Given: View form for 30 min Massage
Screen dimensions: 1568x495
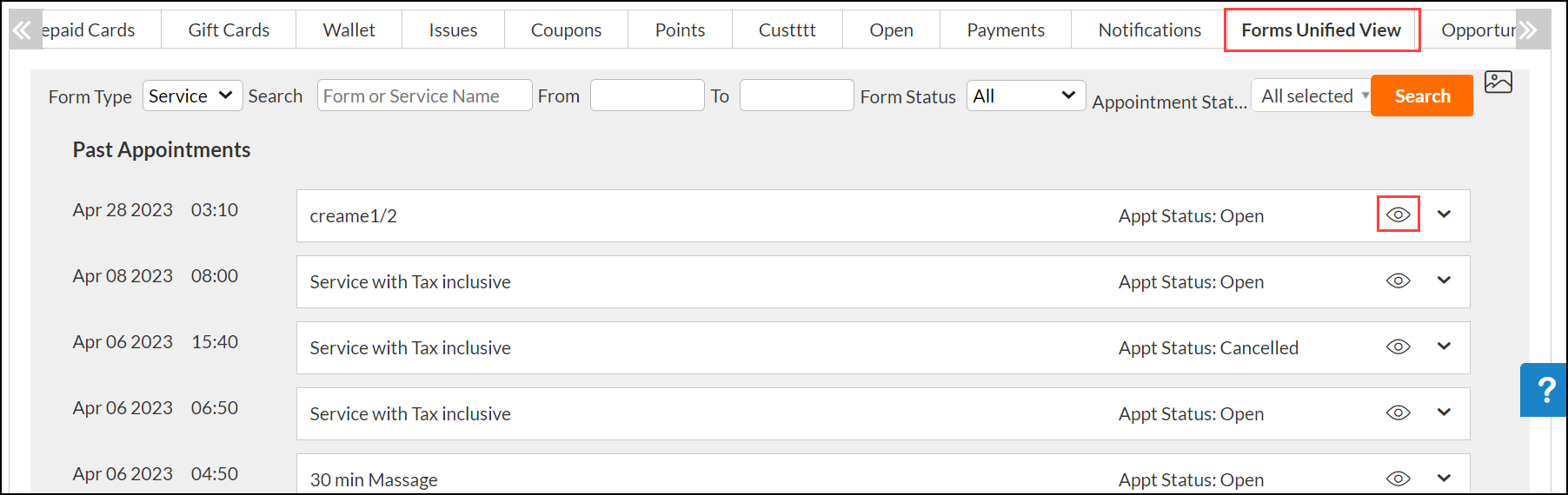Looking at the screenshot, I should pyautogui.click(x=1398, y=478).
